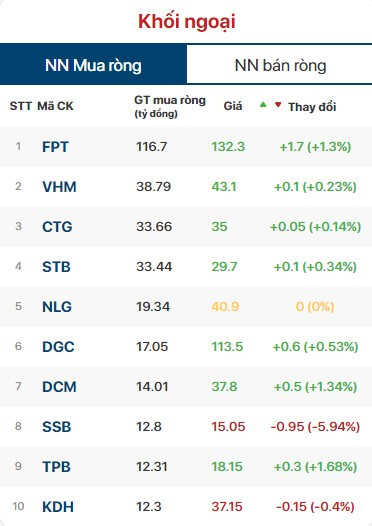
Task: Select the NN Mua ròng tab
Action: point(93,64)
